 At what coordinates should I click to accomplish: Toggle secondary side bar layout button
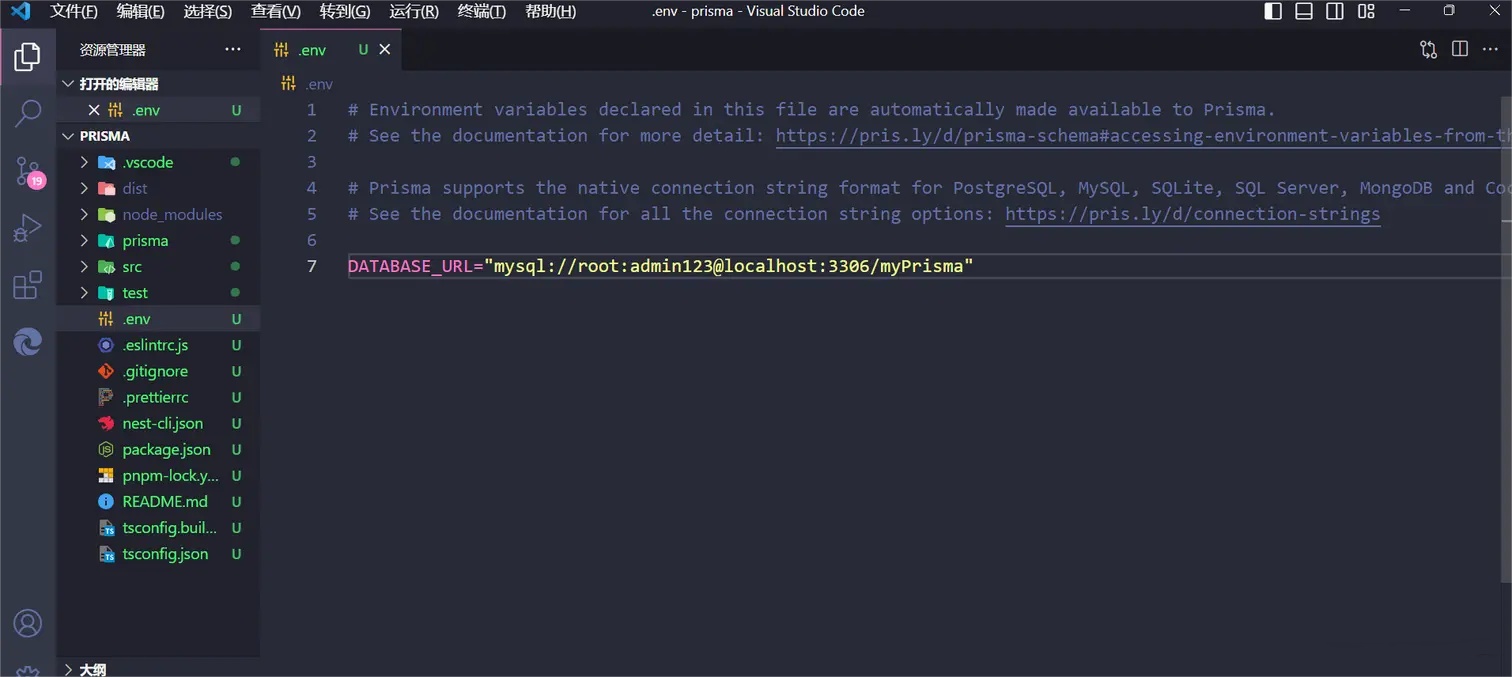click(x=1335, y=11)
